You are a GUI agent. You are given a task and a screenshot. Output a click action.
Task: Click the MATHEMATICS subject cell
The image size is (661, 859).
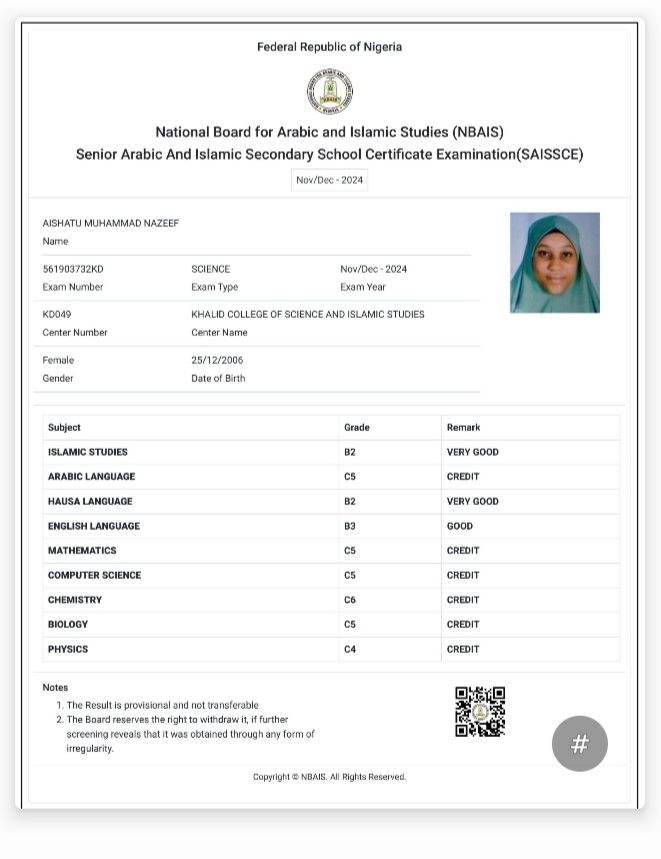pos(82,551)
